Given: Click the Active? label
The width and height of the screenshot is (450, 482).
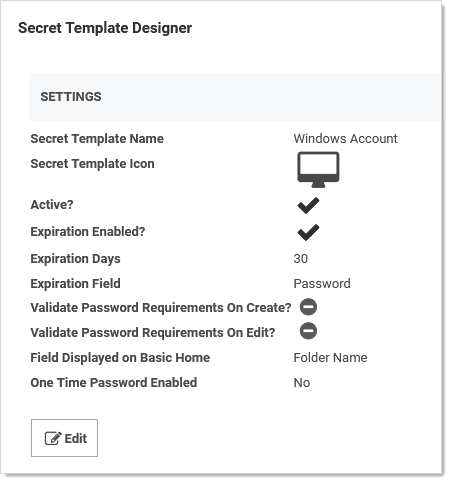Looking at the screenshot, I should point(52,205).
